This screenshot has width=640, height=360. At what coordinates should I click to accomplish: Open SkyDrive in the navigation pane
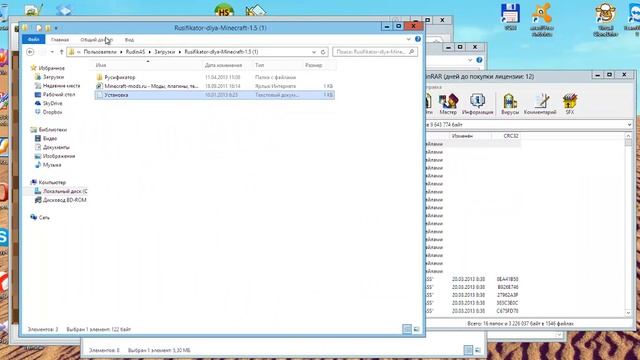coord(49,103)
